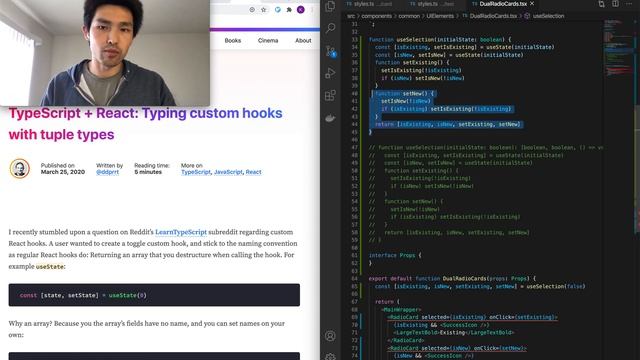Click the 'export default function DualRadioCards' line
Viewport: 640px width, 360px height.
[452, 279]
